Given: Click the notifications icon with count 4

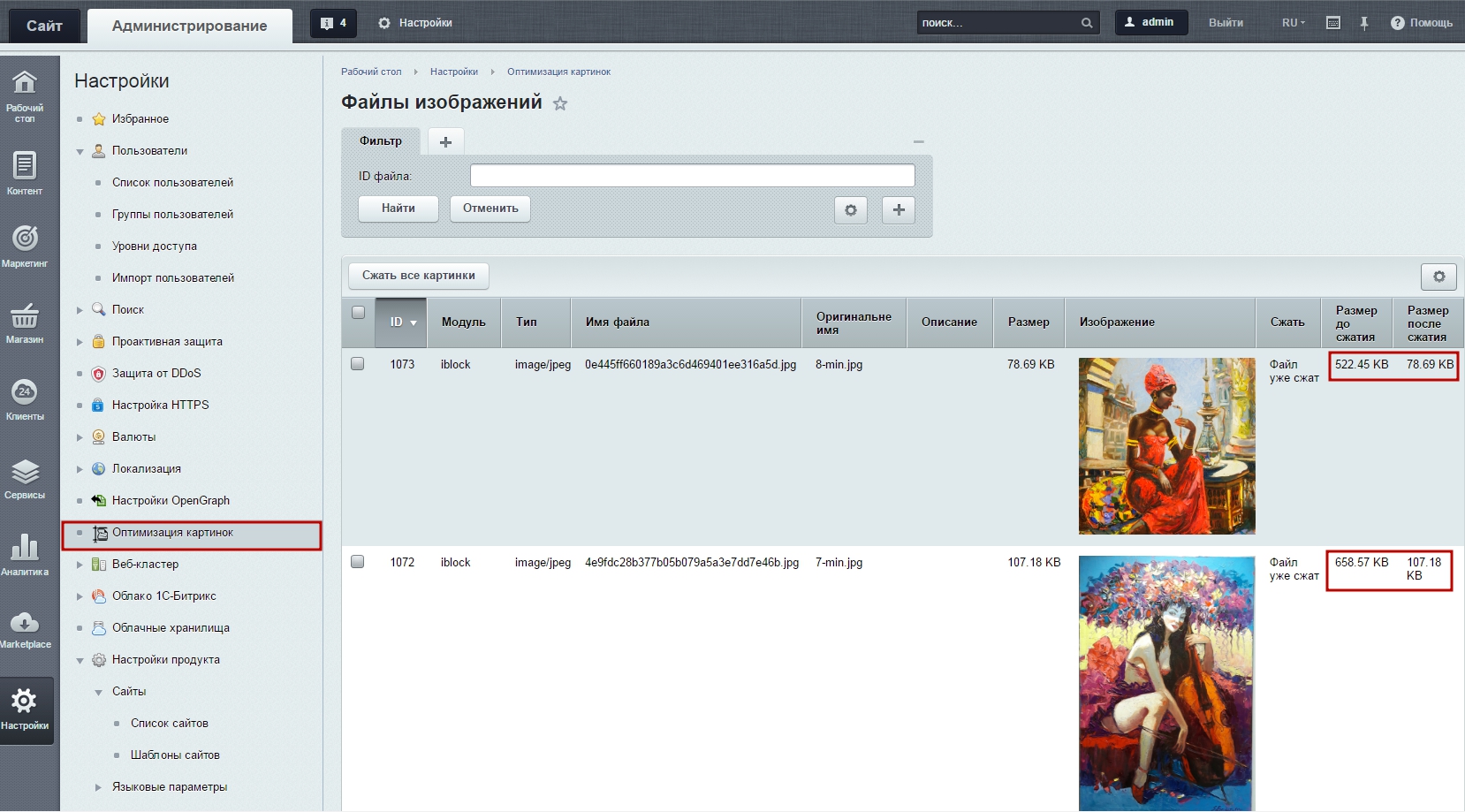Looking at the screenshot, I should 333,23.
